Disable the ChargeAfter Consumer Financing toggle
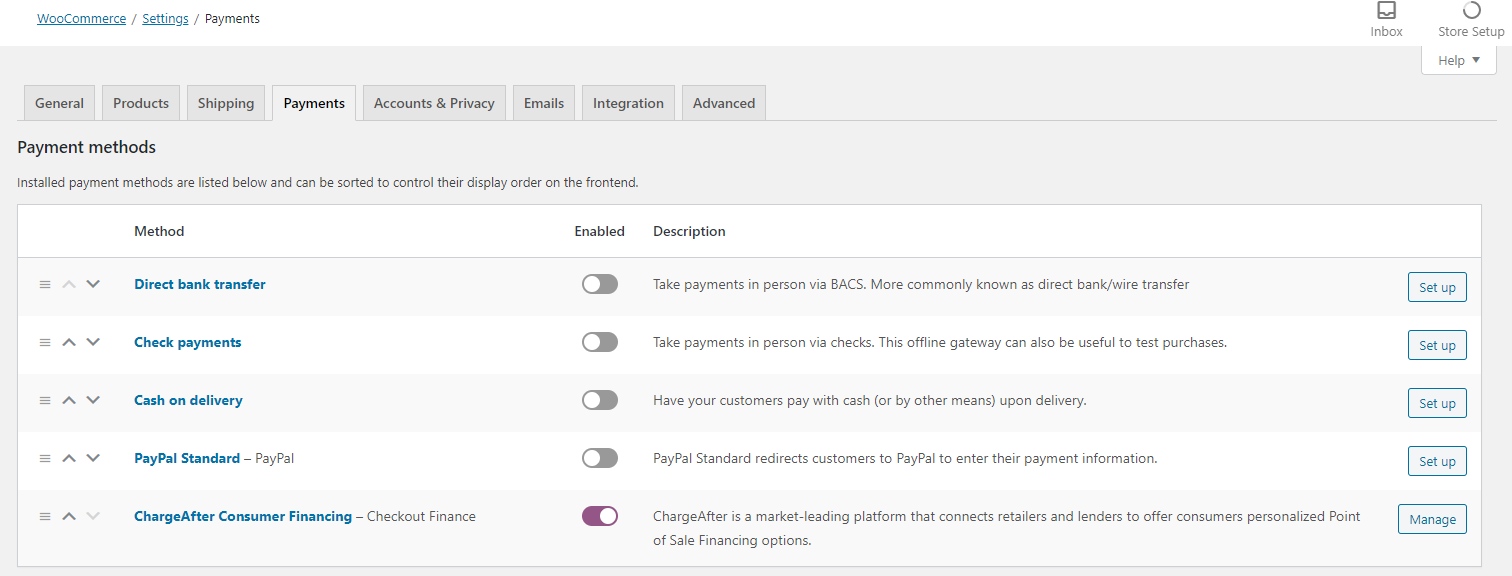The image size is (1512, 576). click(x=600, y=516)
